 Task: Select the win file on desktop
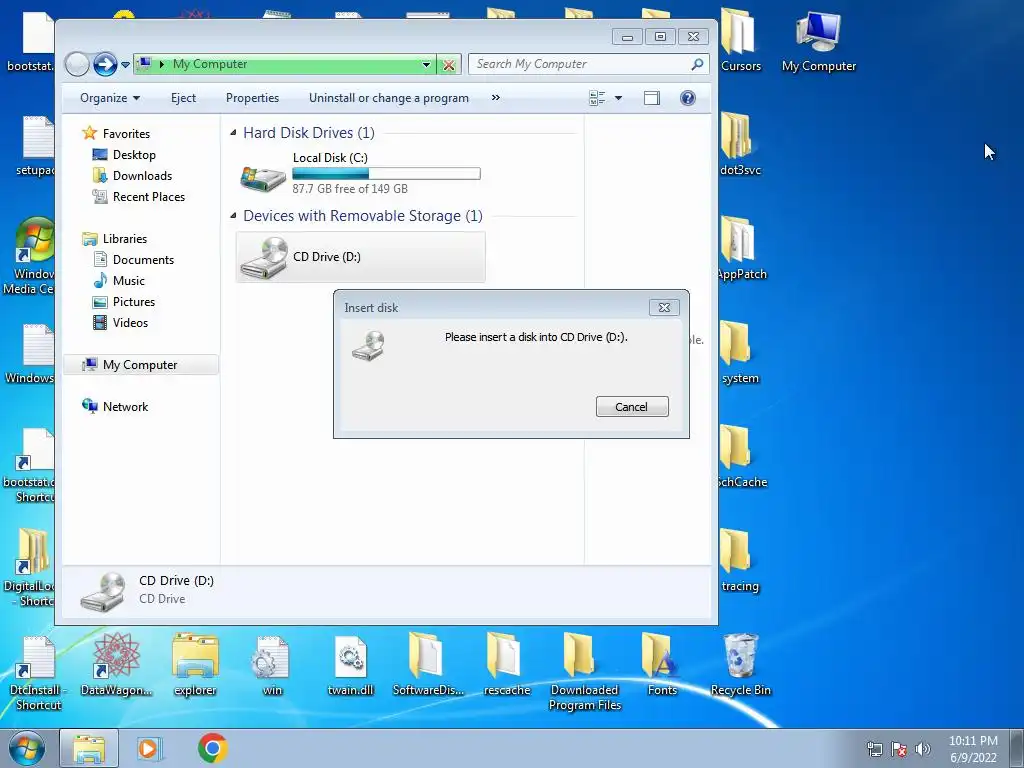pos(272,665)
